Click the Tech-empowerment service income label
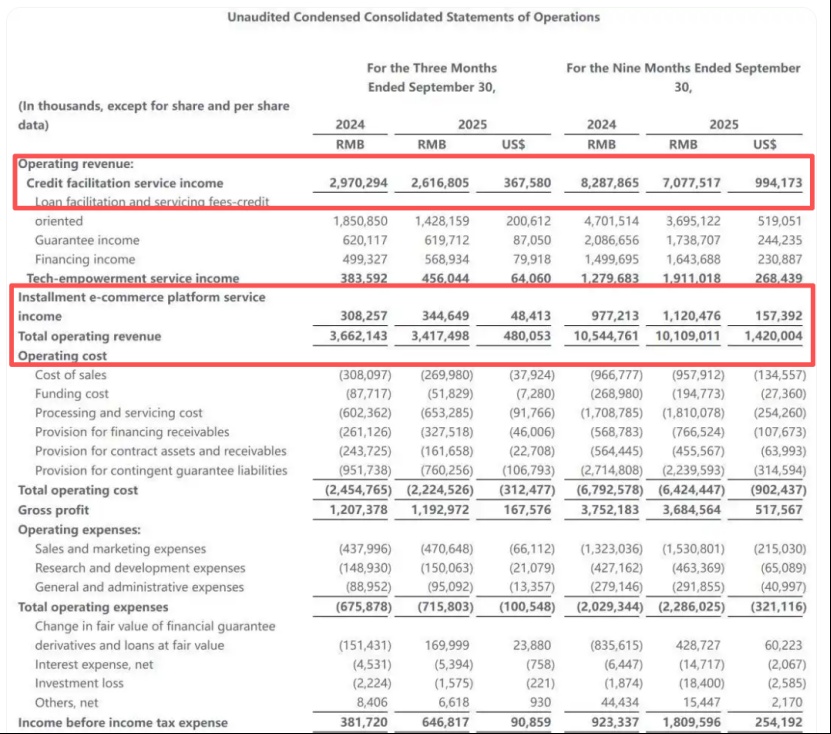The width and height of the screenshot is (831, 734). (x=133, y=278)
